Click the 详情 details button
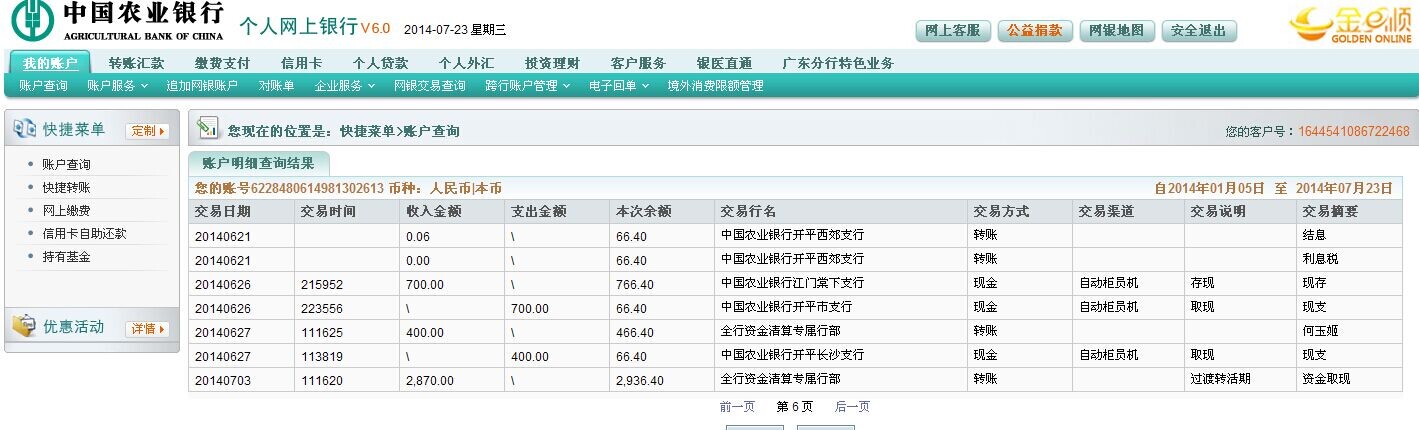This screenshot has height=430, width=1419. (x=147, y=328)
